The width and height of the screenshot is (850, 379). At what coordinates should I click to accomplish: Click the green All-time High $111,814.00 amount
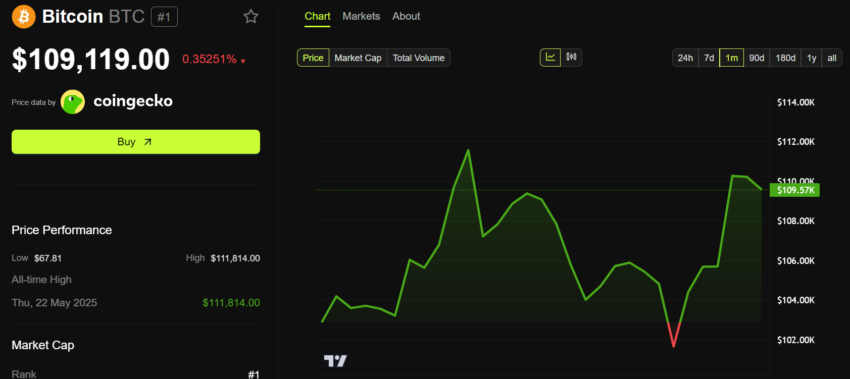tap(231, 303)
